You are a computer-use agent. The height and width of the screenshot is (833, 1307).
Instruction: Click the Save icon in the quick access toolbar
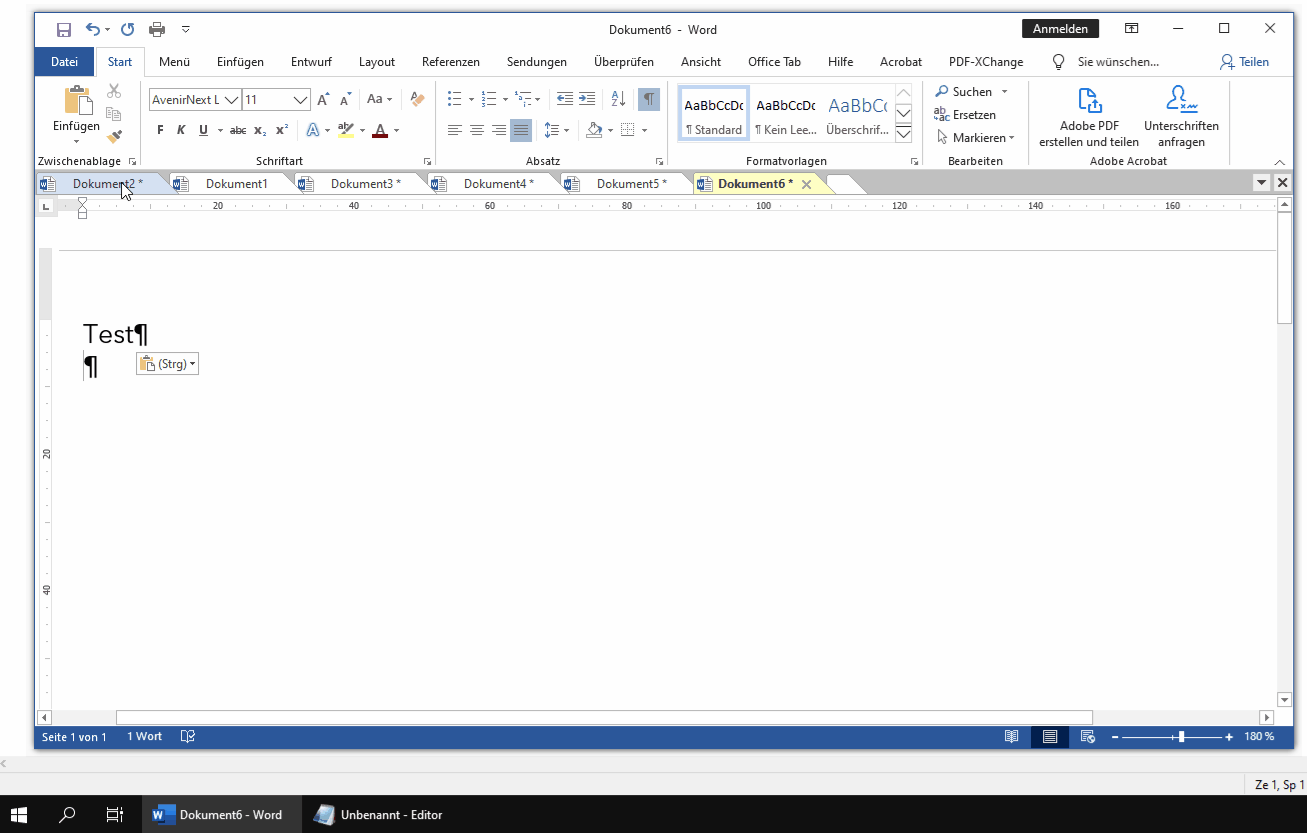(63, 30)
